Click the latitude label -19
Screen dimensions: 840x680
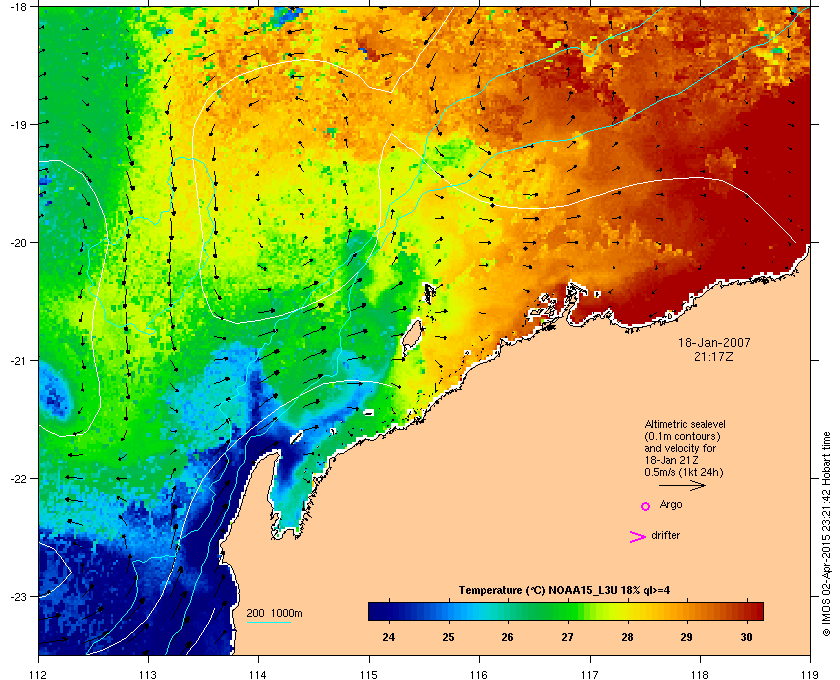(19, 124)
